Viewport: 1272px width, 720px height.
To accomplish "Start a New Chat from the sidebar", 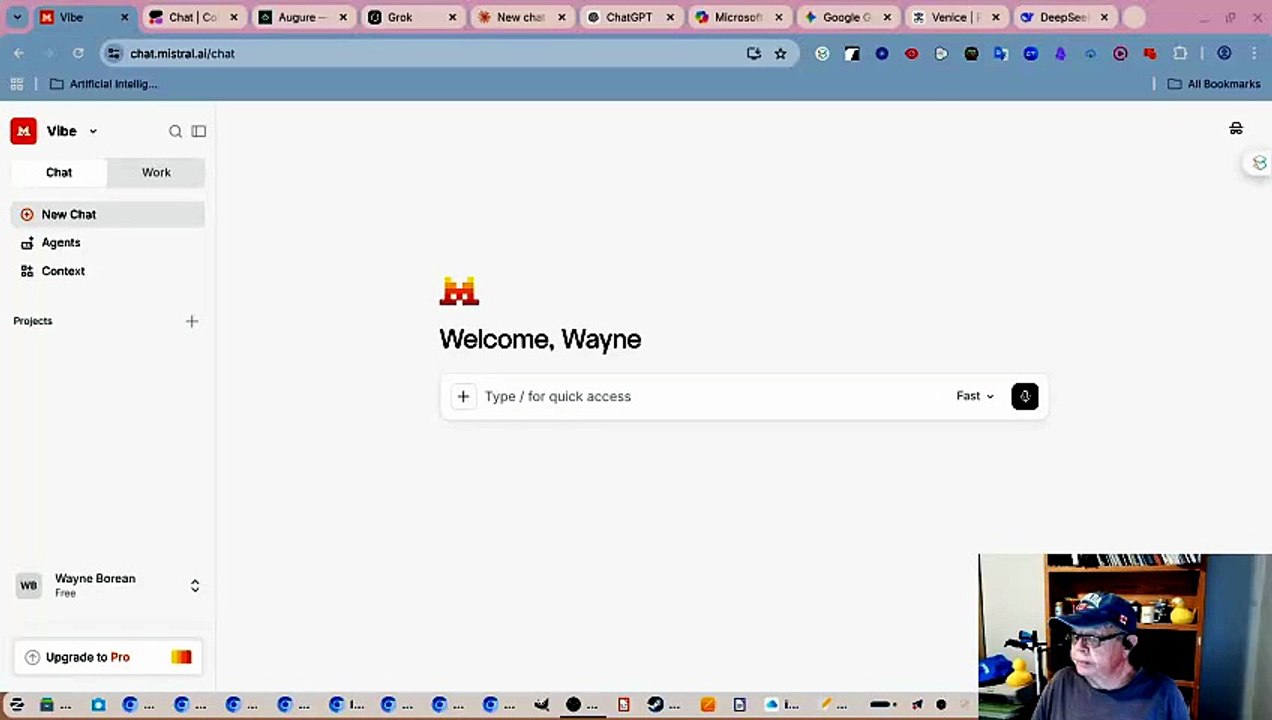I will coord(108,214).
